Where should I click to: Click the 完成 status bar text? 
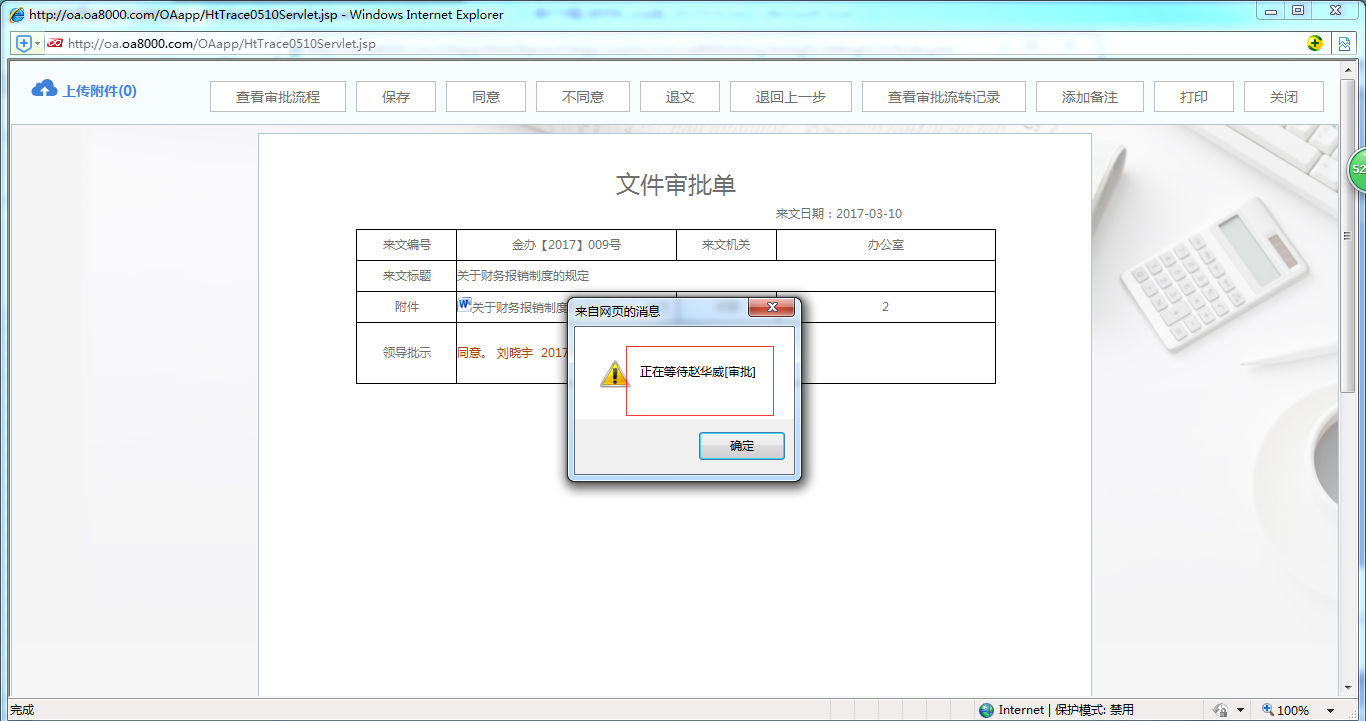(22, 710)
